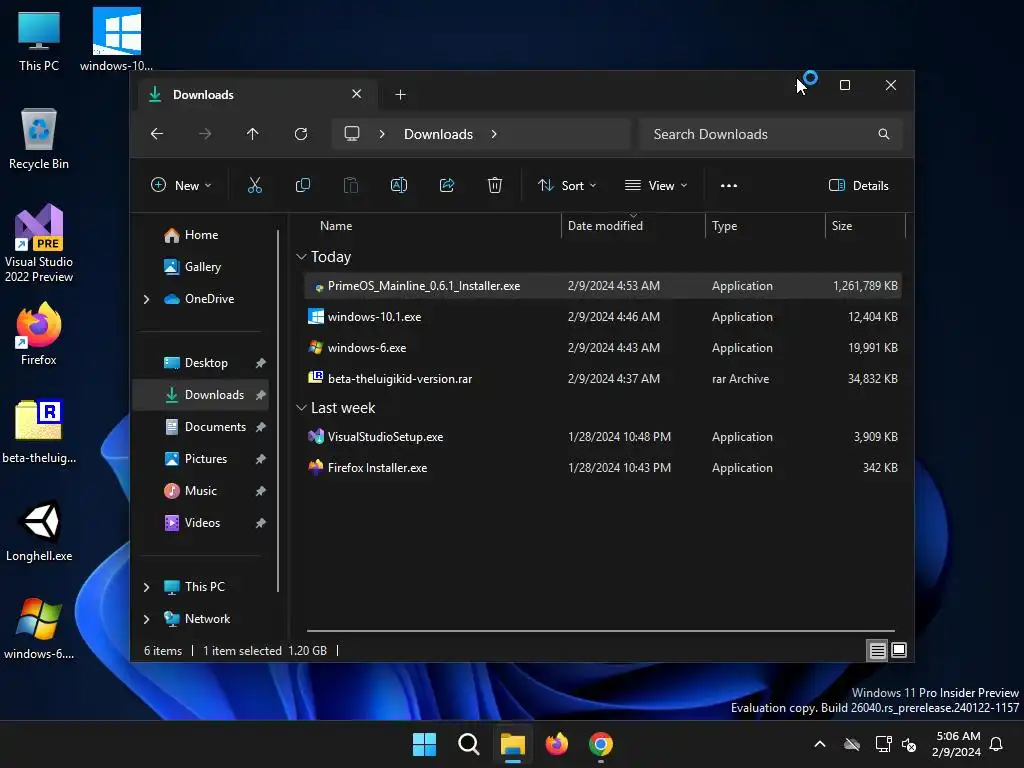Screen dimensions: 1024x768
Task: Expand This PC in navigation pane
Action: pos(146,587)
